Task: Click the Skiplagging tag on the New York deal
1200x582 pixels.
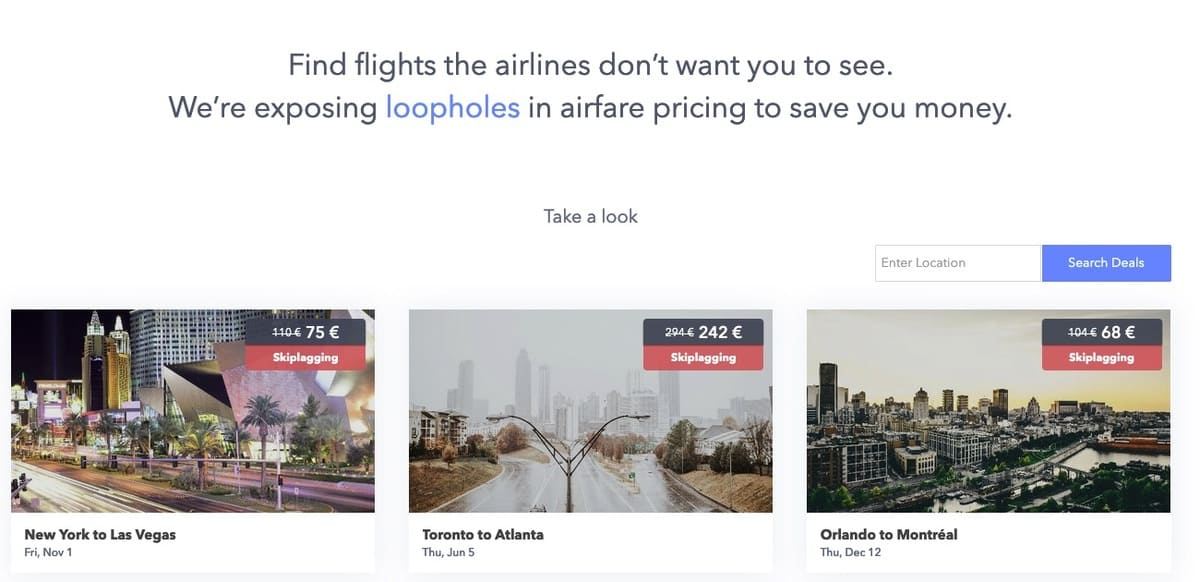Action: pos(305,357)
